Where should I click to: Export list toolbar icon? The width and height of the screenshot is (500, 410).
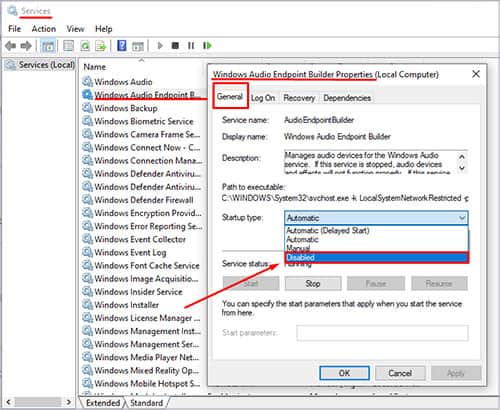tap(100, 46)
